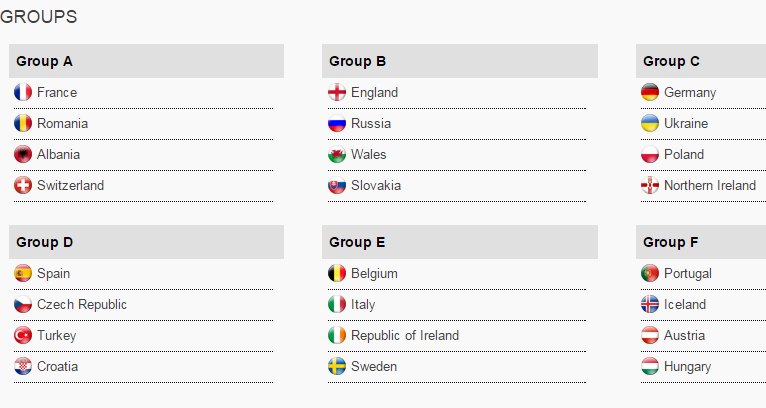
Task: Click the Sweden flag icon
Action: pos(337,366)
